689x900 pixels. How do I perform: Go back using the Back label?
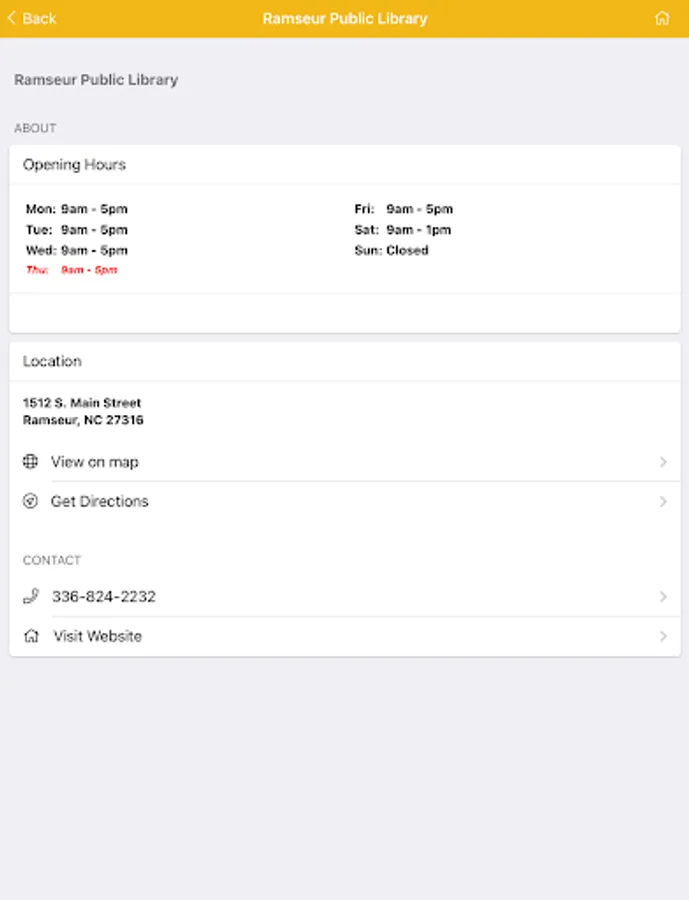click(39, 18)
